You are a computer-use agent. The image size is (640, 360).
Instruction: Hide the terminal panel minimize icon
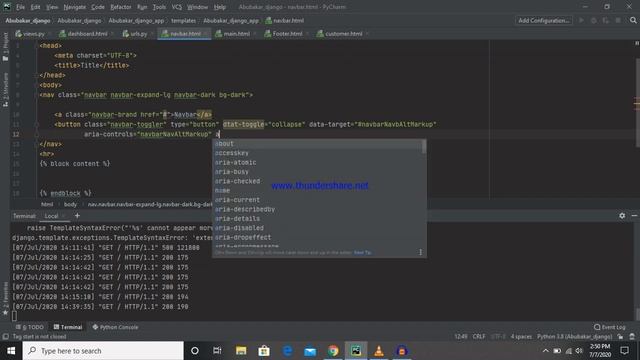tap(634, 216)
